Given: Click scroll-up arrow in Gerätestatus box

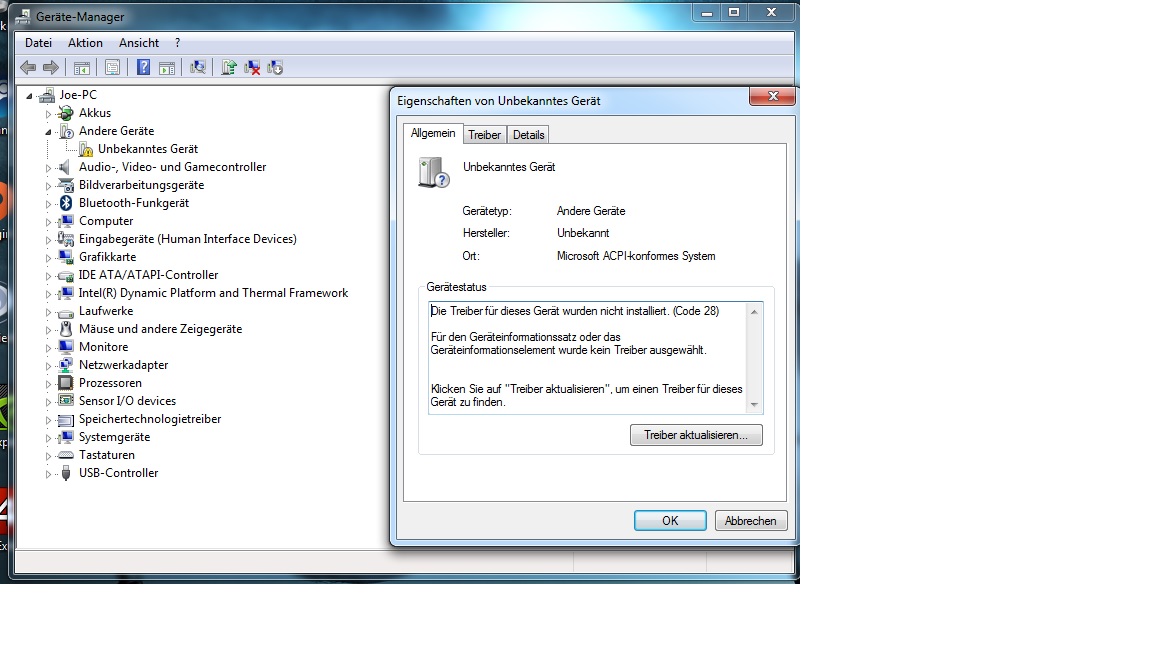Looking at the screenshot, I should (754, 312).
